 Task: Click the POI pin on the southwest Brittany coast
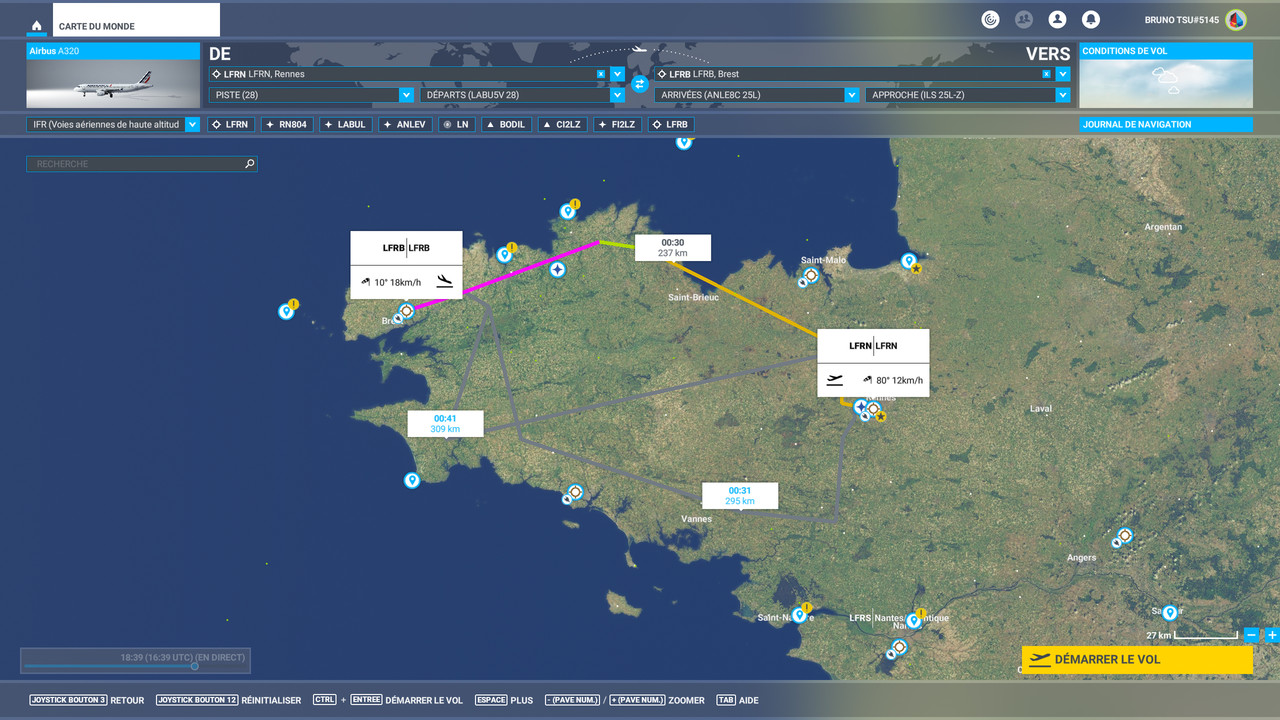coord(412,480)
